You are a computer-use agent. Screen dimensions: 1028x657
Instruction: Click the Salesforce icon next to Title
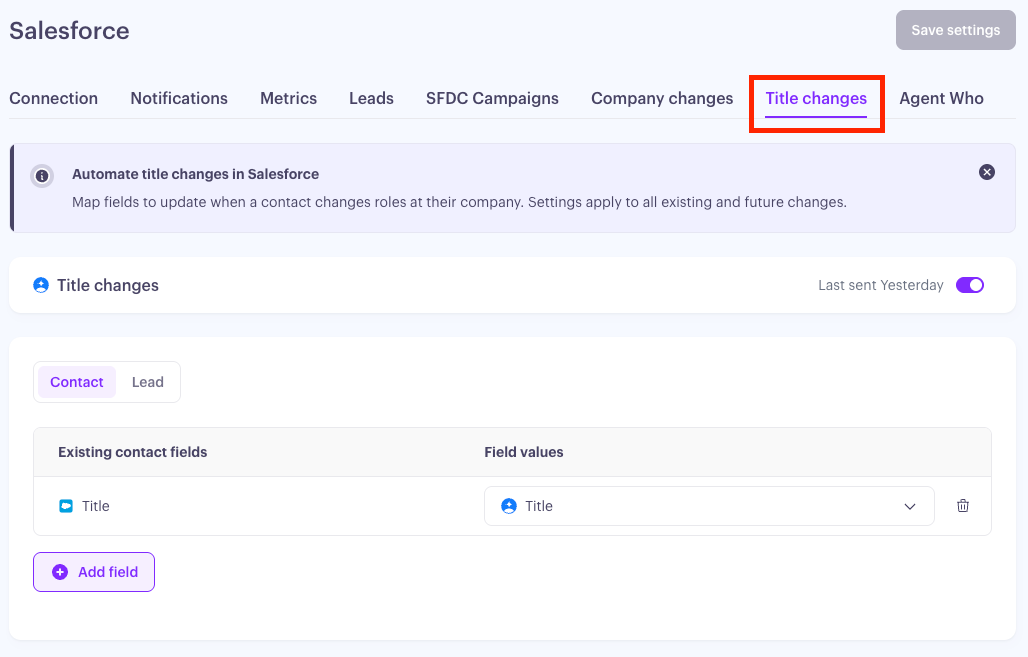click(66, 506)
